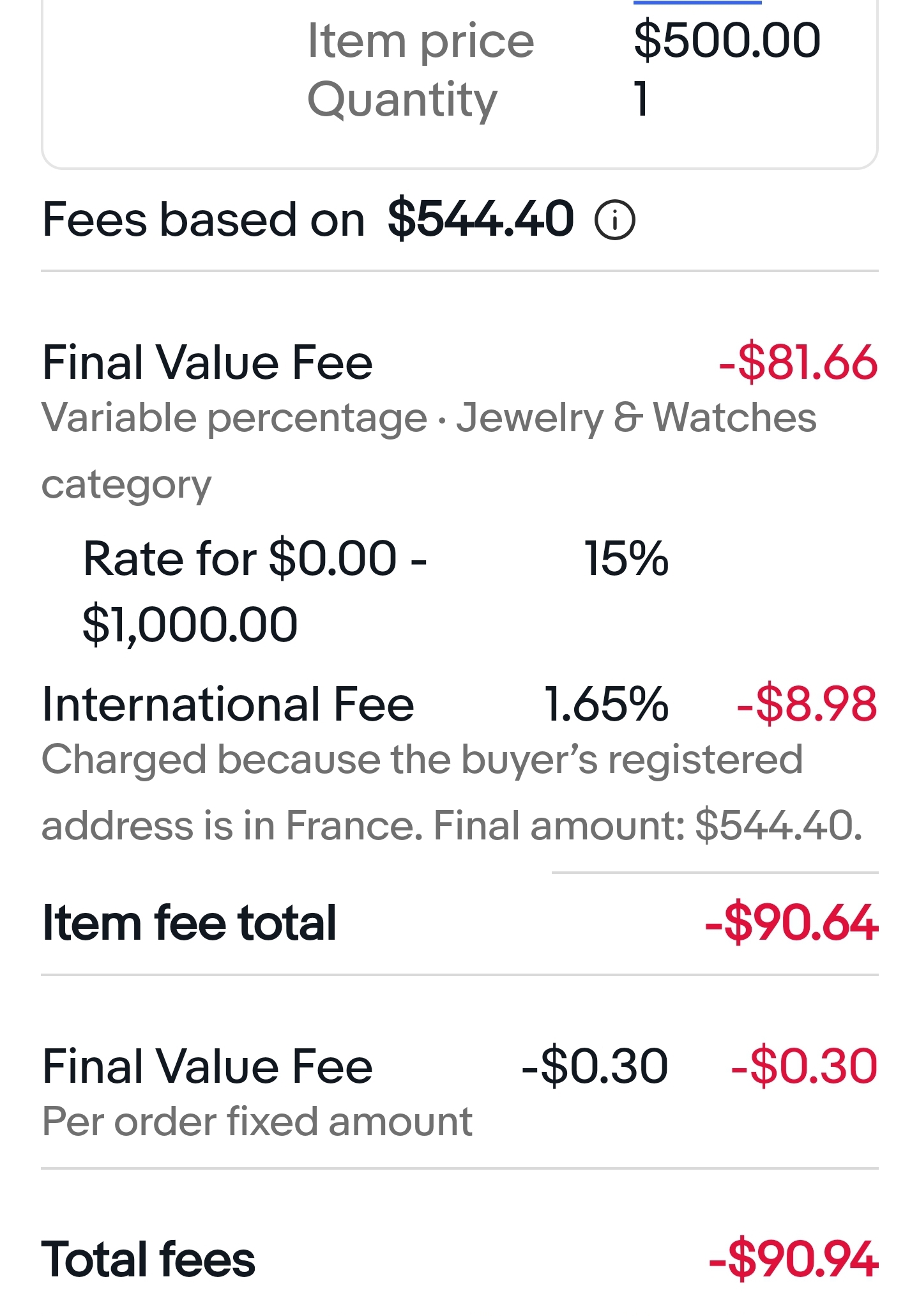Click the -$90.64 item fee total

click(791, 923)
